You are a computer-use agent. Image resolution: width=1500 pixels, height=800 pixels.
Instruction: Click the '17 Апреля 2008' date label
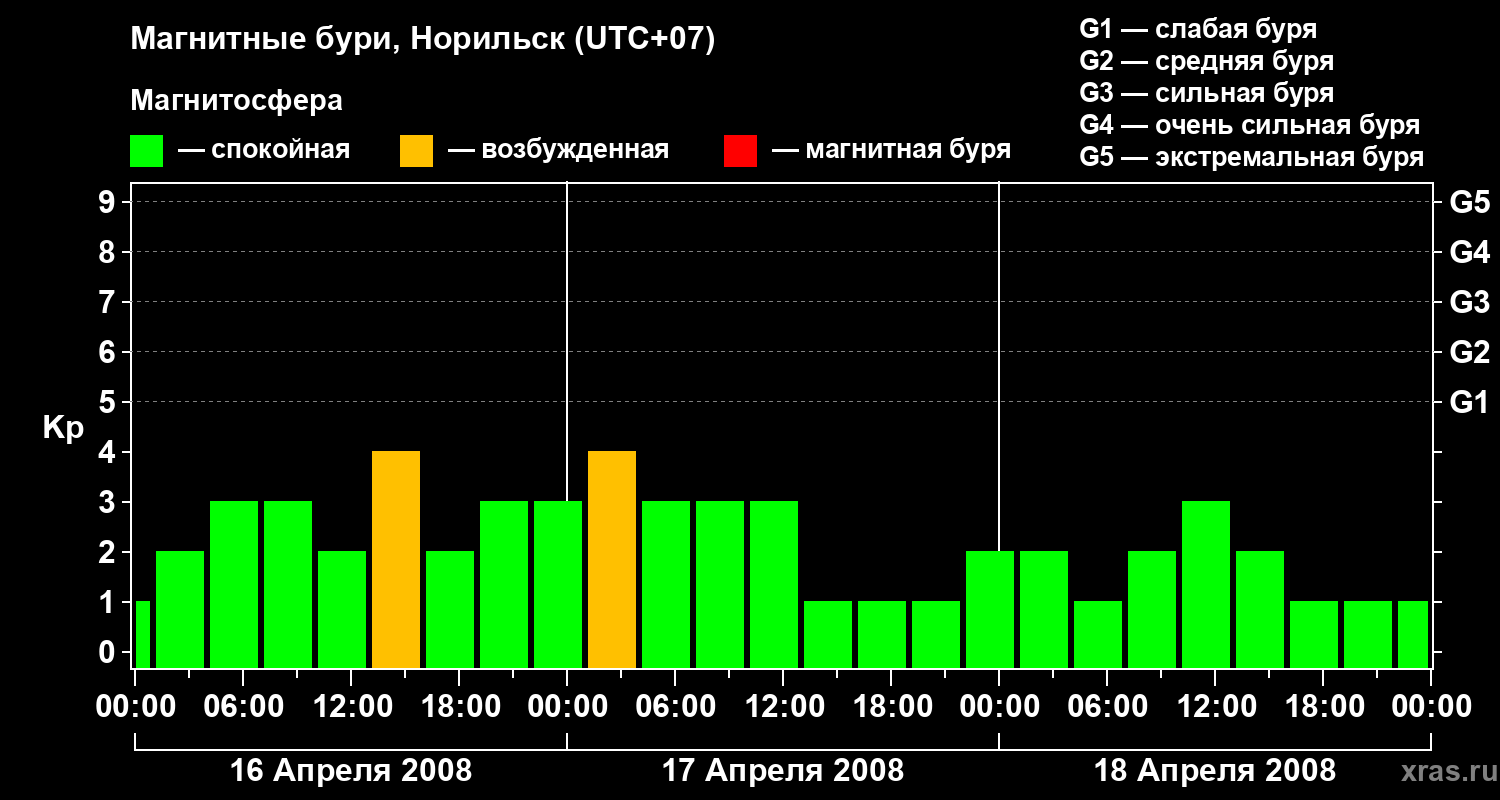(783, 770)
